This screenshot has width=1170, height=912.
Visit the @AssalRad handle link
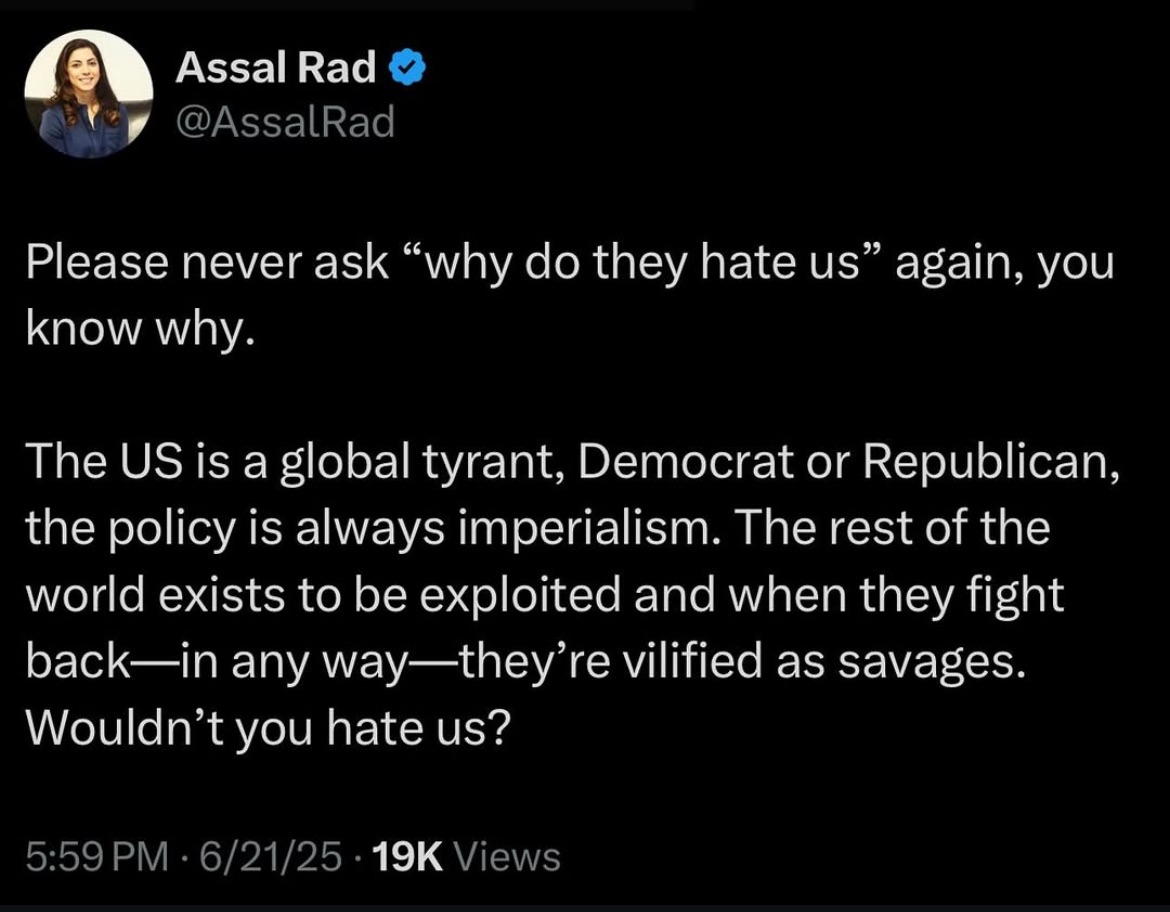285,122
